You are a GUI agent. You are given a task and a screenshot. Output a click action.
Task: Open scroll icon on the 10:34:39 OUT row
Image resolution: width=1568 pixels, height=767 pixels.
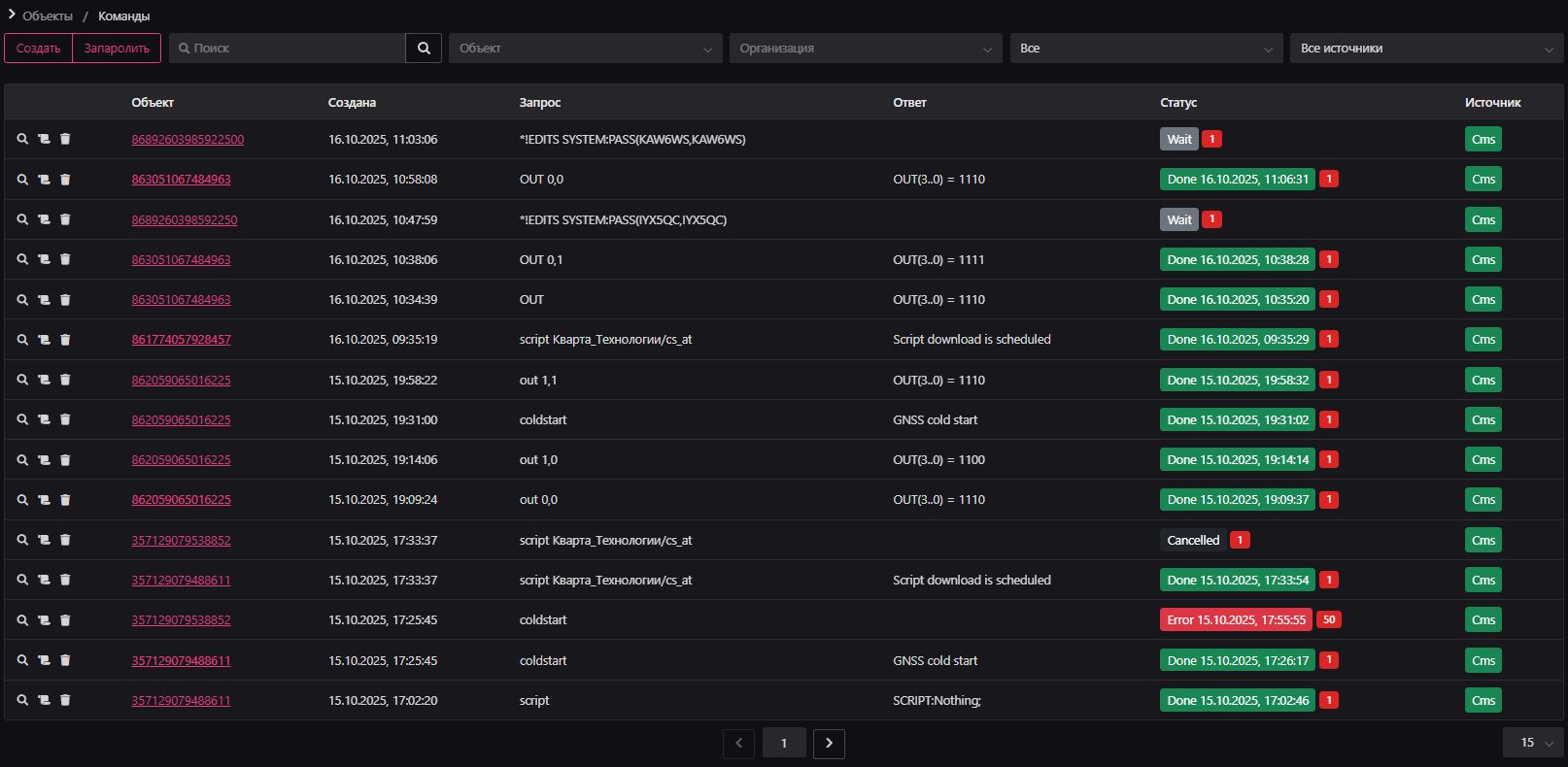[44, 299]
